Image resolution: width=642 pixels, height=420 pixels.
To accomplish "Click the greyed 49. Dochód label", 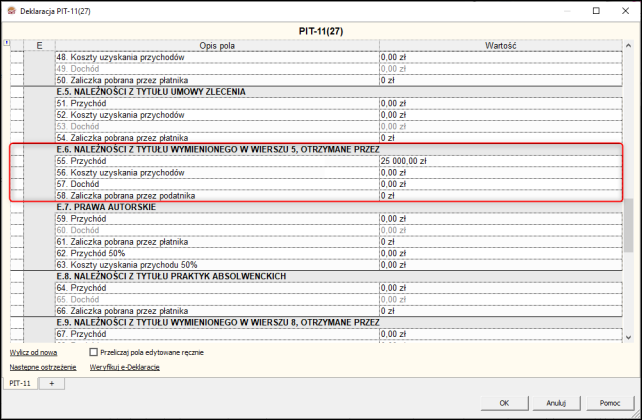I will coord(78,69).
